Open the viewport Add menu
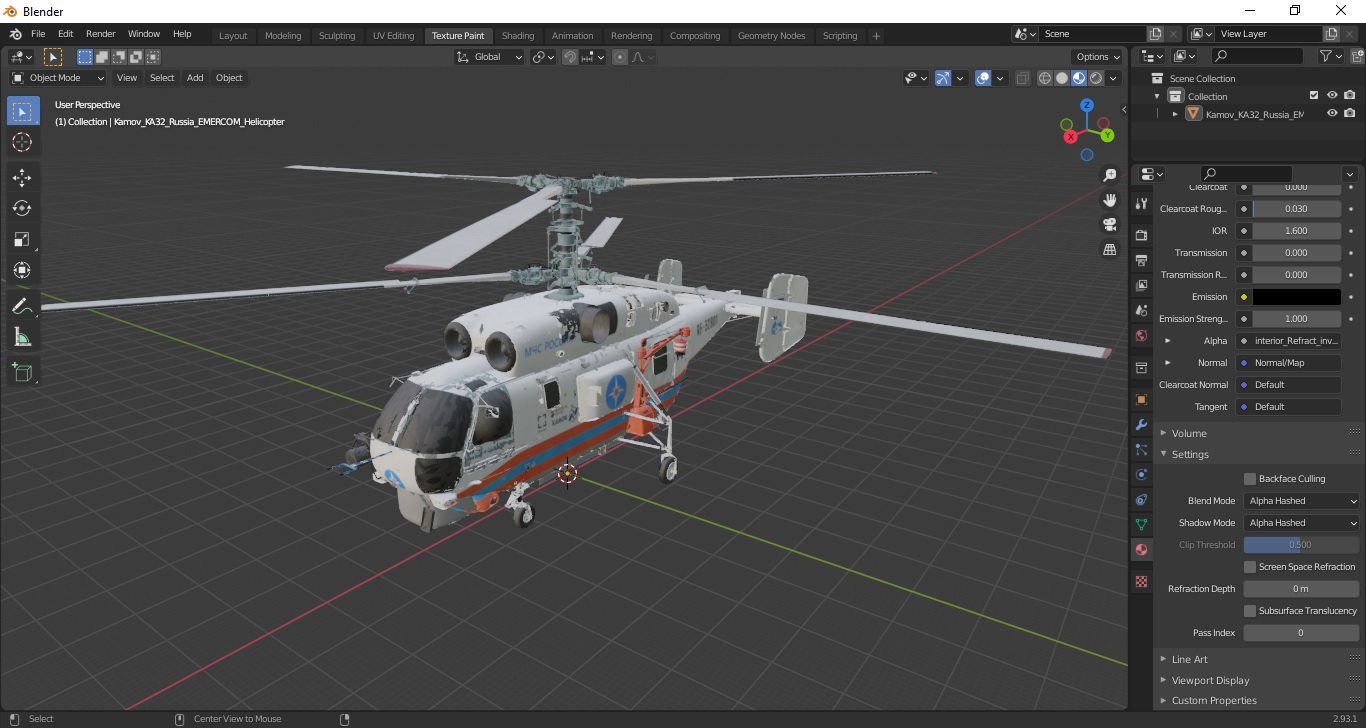This screenshot has height=728, width=1366. [195, 78]
